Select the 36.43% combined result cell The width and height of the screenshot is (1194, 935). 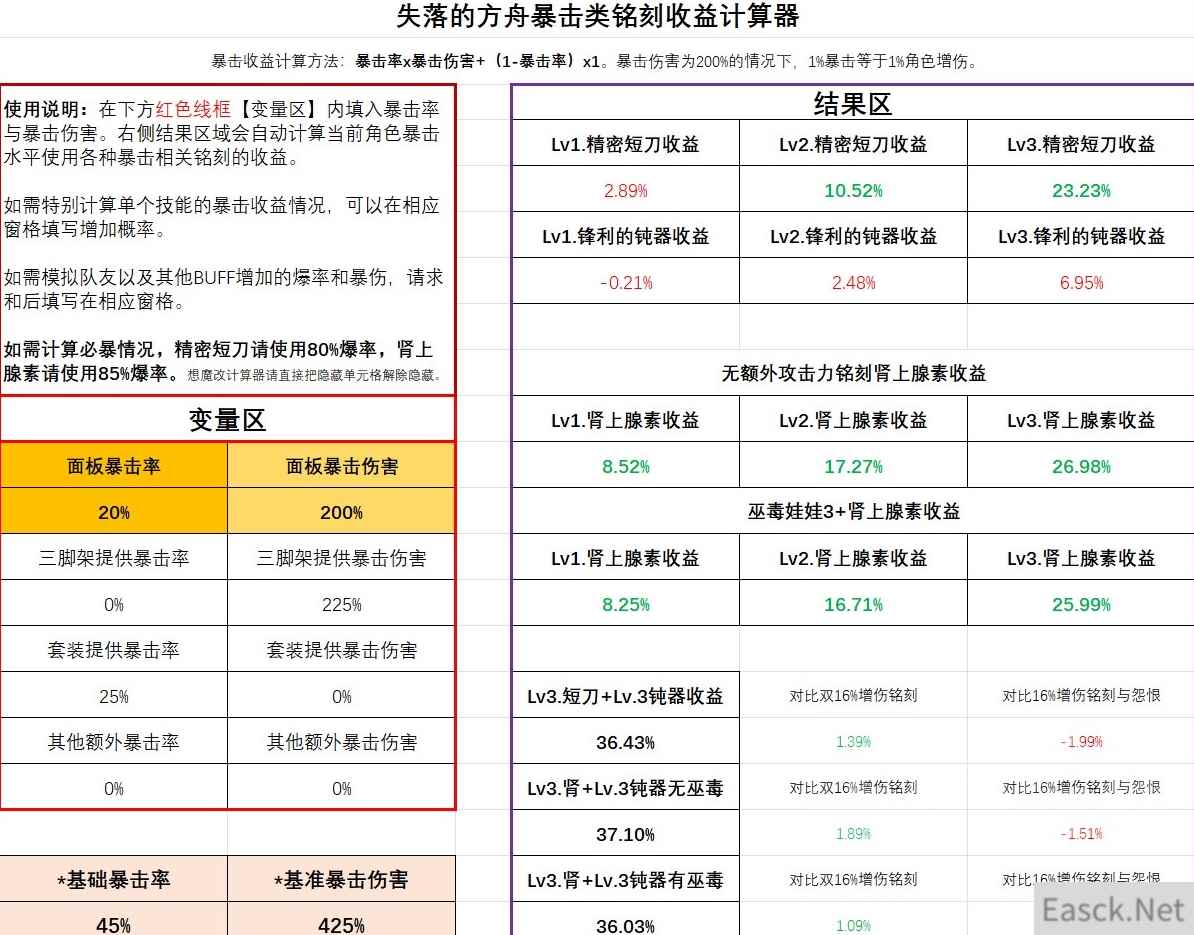pos(626,742)
